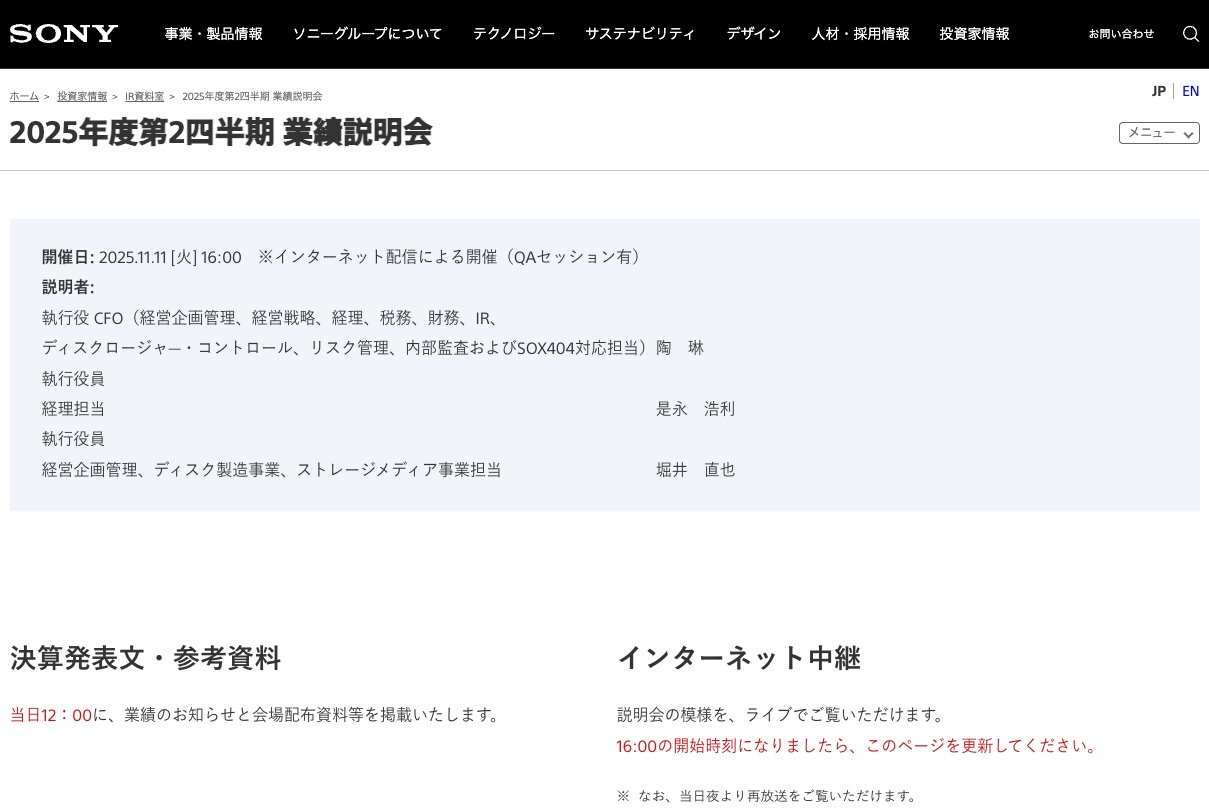Image resolution: width=1209 pixels, height=812 pixels.
Task: Select the JP language option
Action: click(1158, 91)
